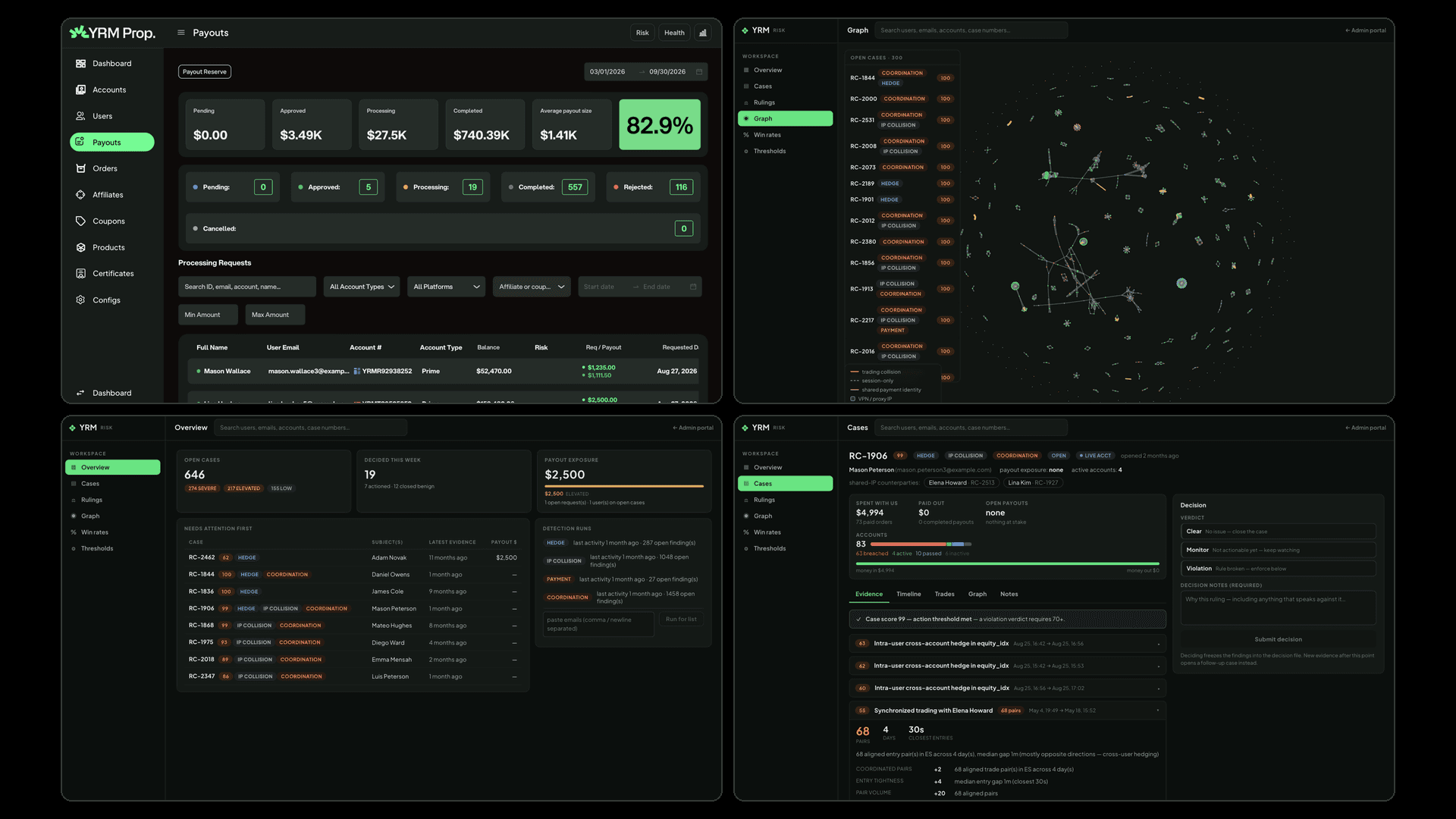Click the Decision notes text area
This screenshot has width=1456, height=819.
(1278, 608)
